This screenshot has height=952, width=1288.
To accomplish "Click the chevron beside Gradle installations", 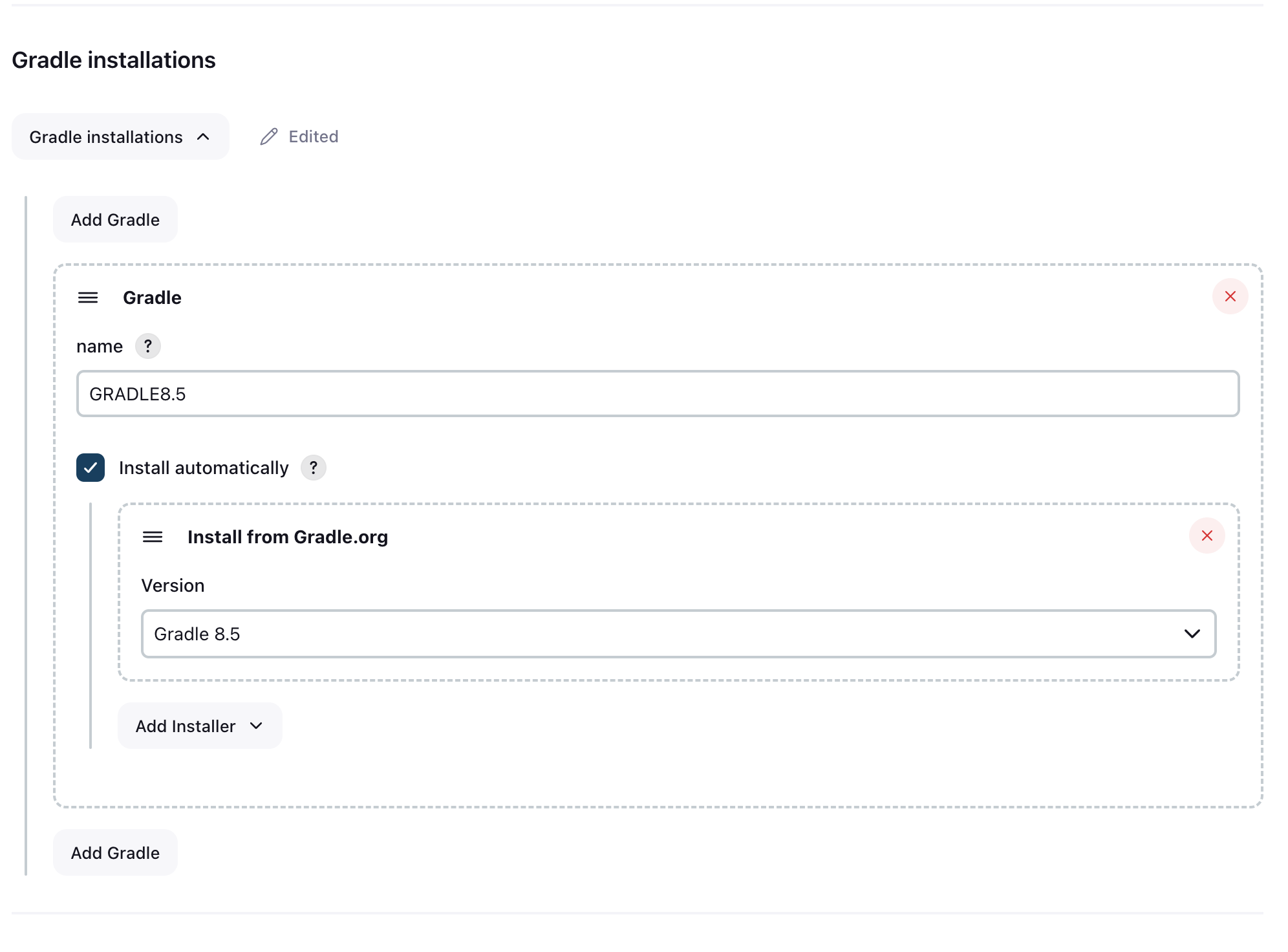I will coord(203,136).
